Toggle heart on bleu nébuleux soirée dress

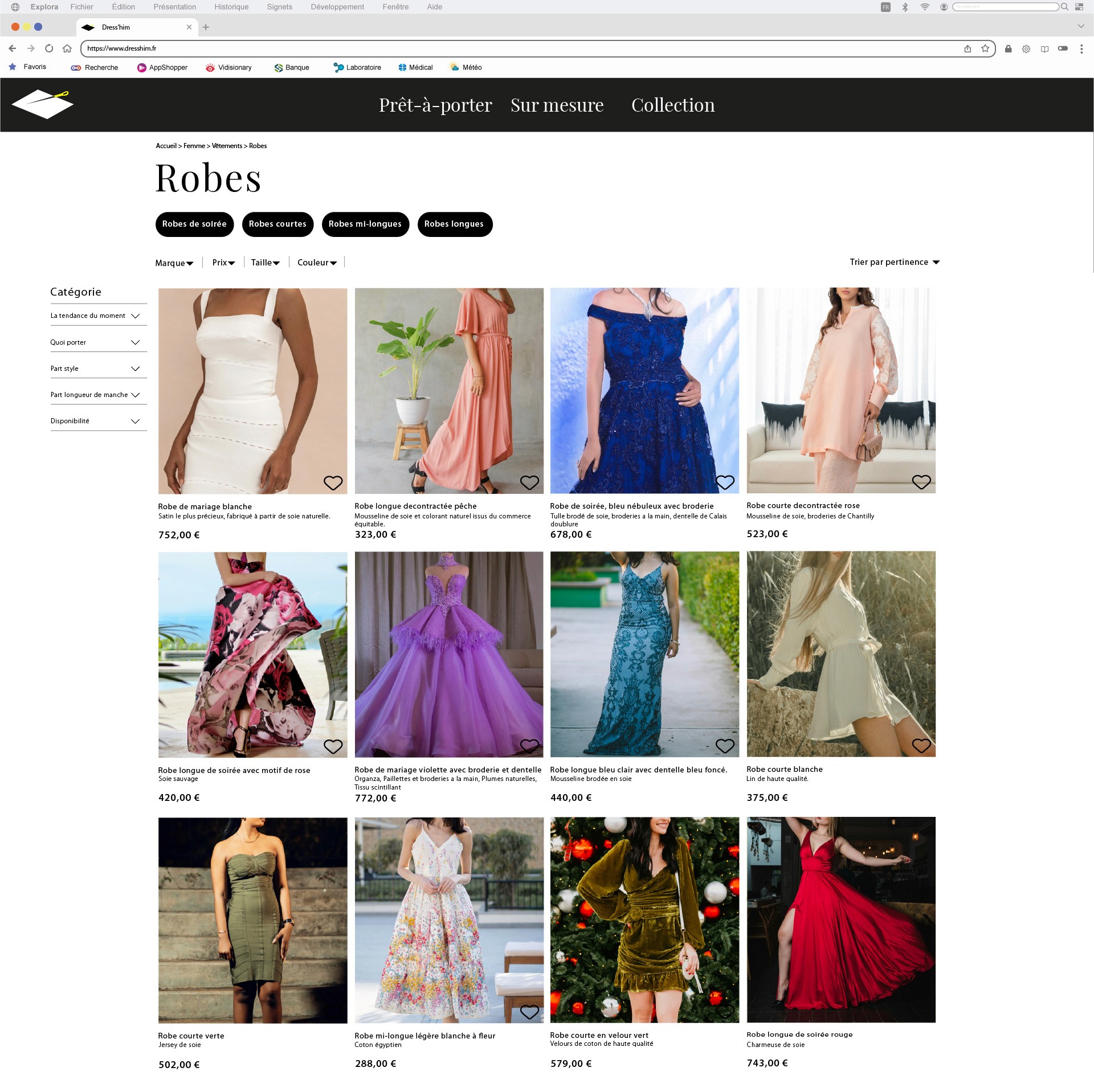[x=725, y=482]
